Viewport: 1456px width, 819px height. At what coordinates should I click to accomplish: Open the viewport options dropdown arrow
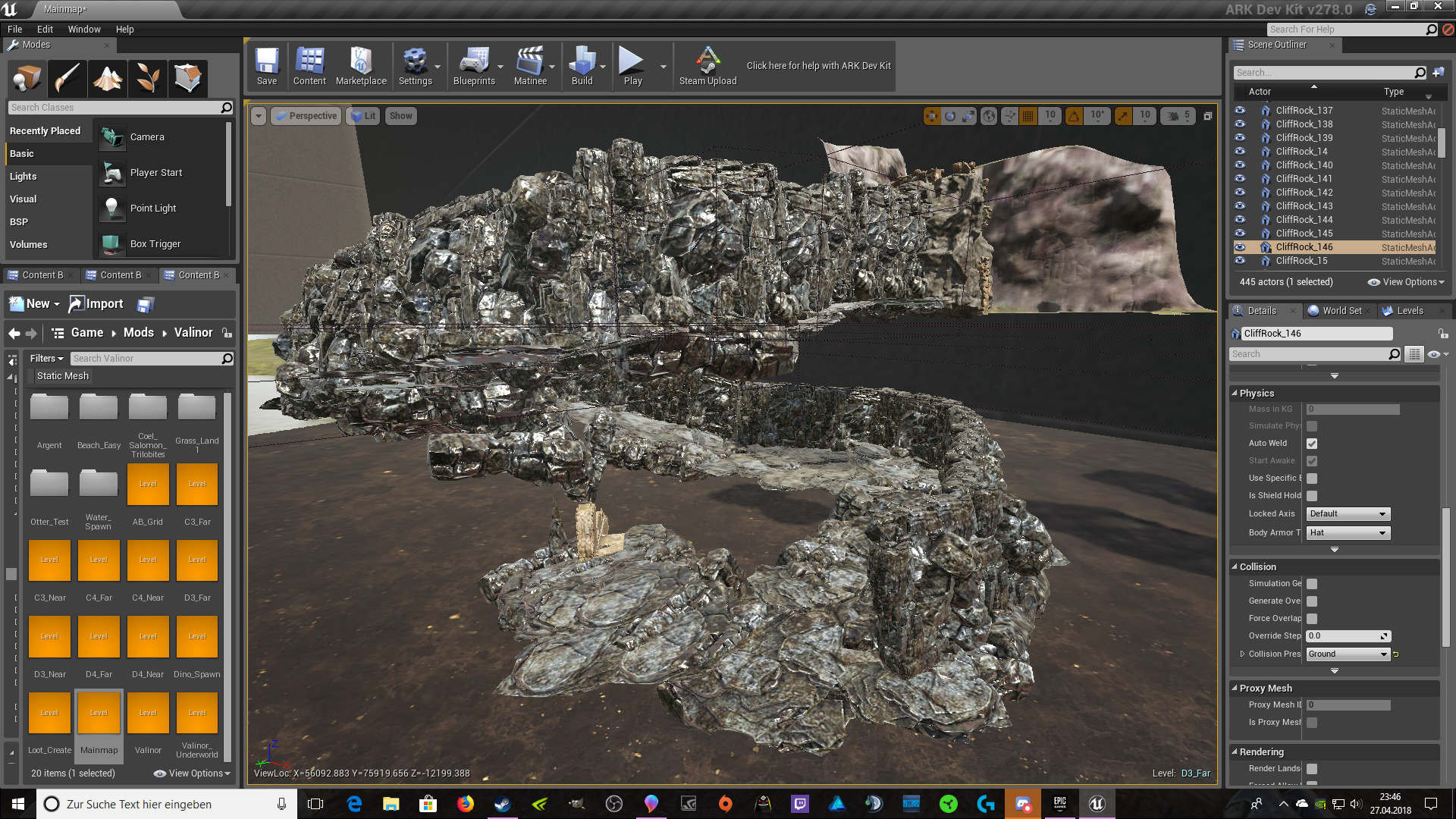point(259,116)
